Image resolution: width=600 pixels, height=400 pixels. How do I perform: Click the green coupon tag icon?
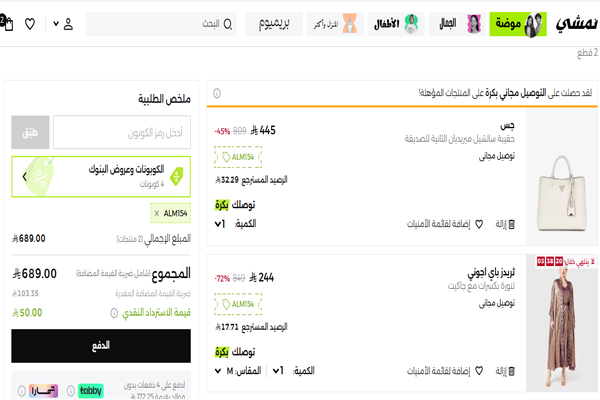[x=176, y=176]
